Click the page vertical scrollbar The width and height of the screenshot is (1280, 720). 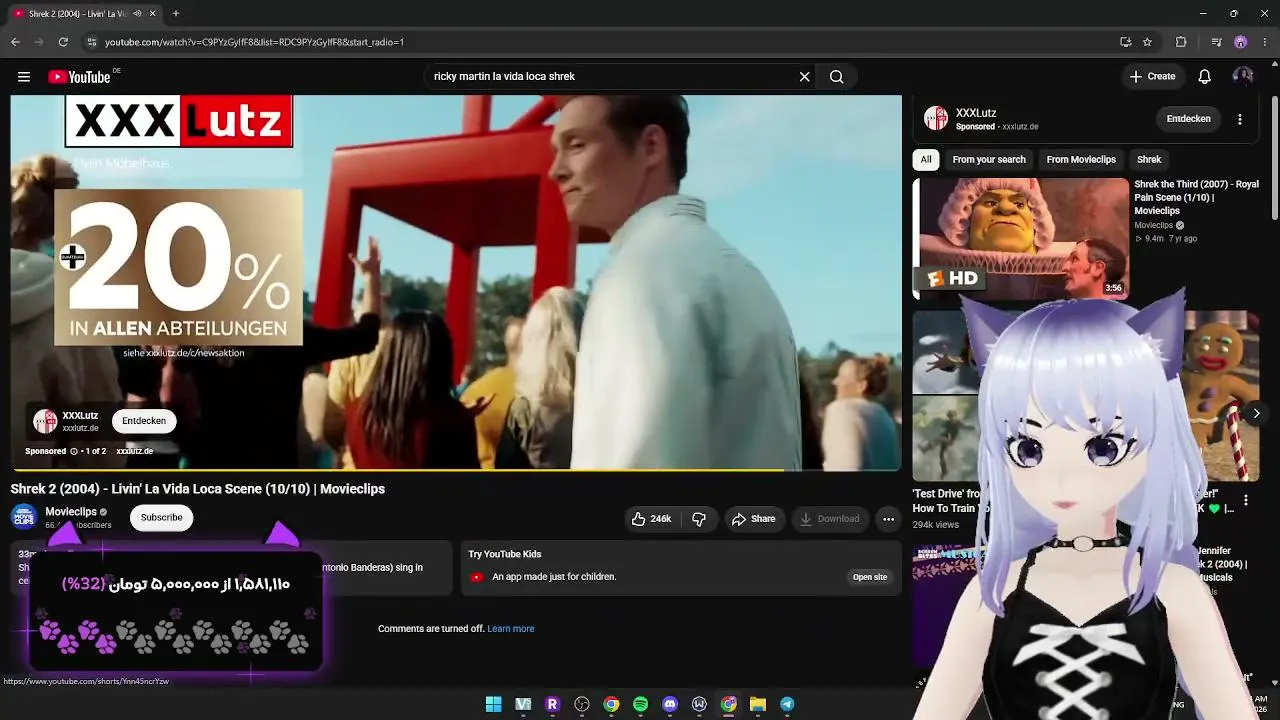(x=1274, y=160)
